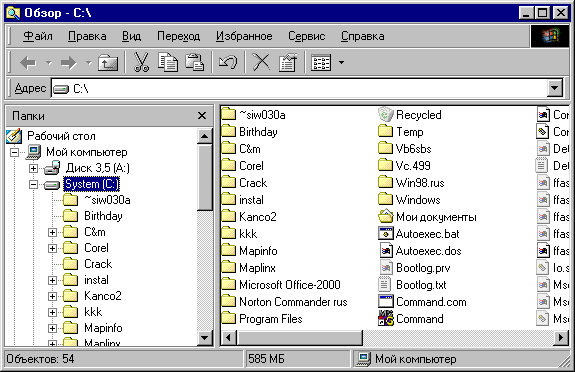Select Crack folder in the tree
Viewport: 575px width, 372px height.
tap(98, 264)
